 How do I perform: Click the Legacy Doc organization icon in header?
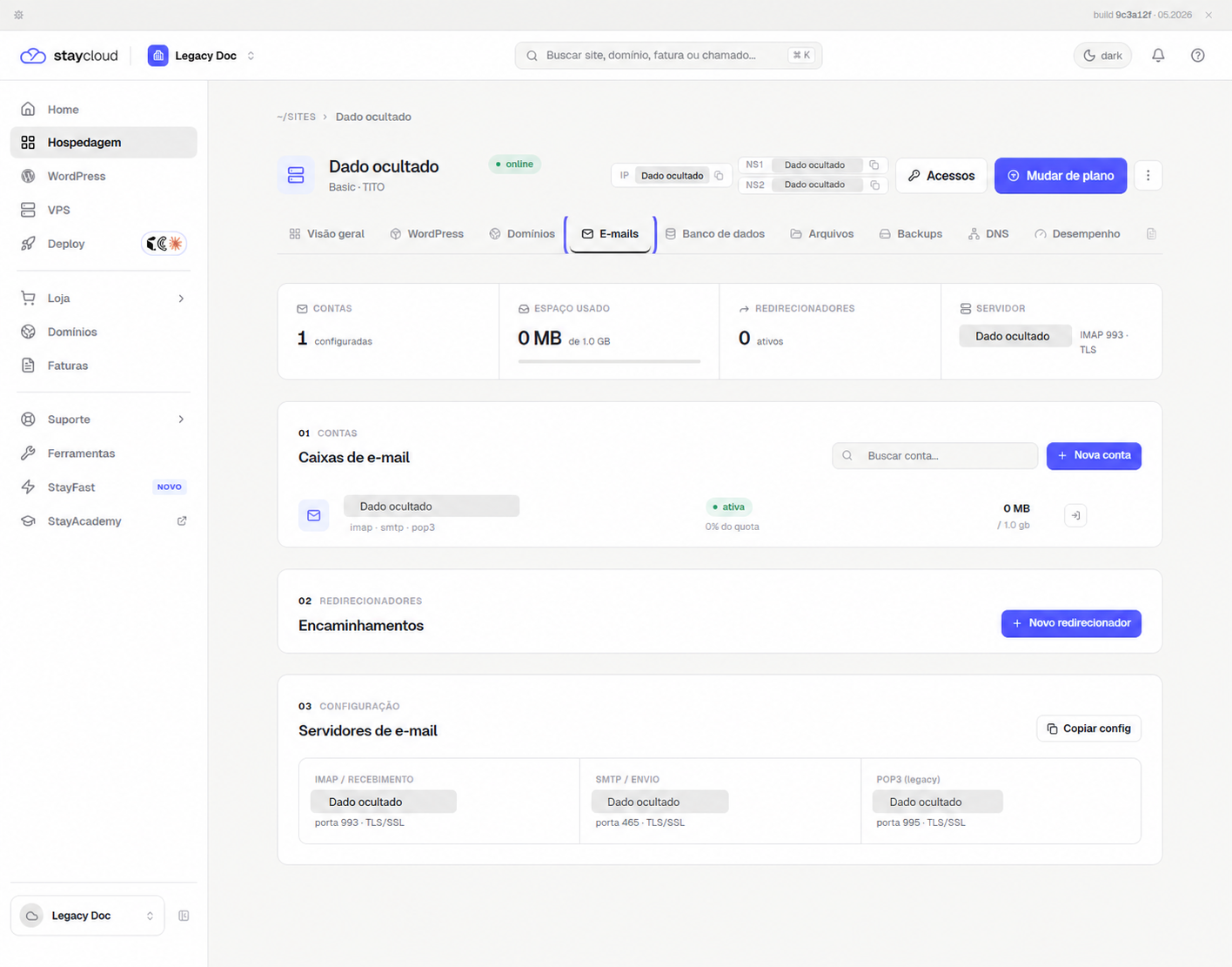[x=157, y=56]
